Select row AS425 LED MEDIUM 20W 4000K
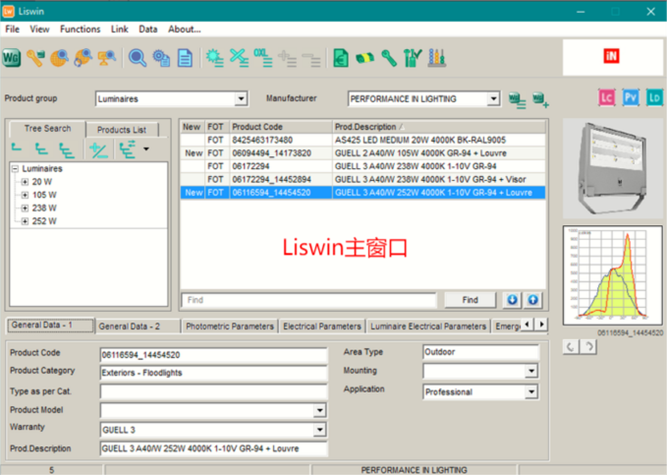 pos(363,140)
